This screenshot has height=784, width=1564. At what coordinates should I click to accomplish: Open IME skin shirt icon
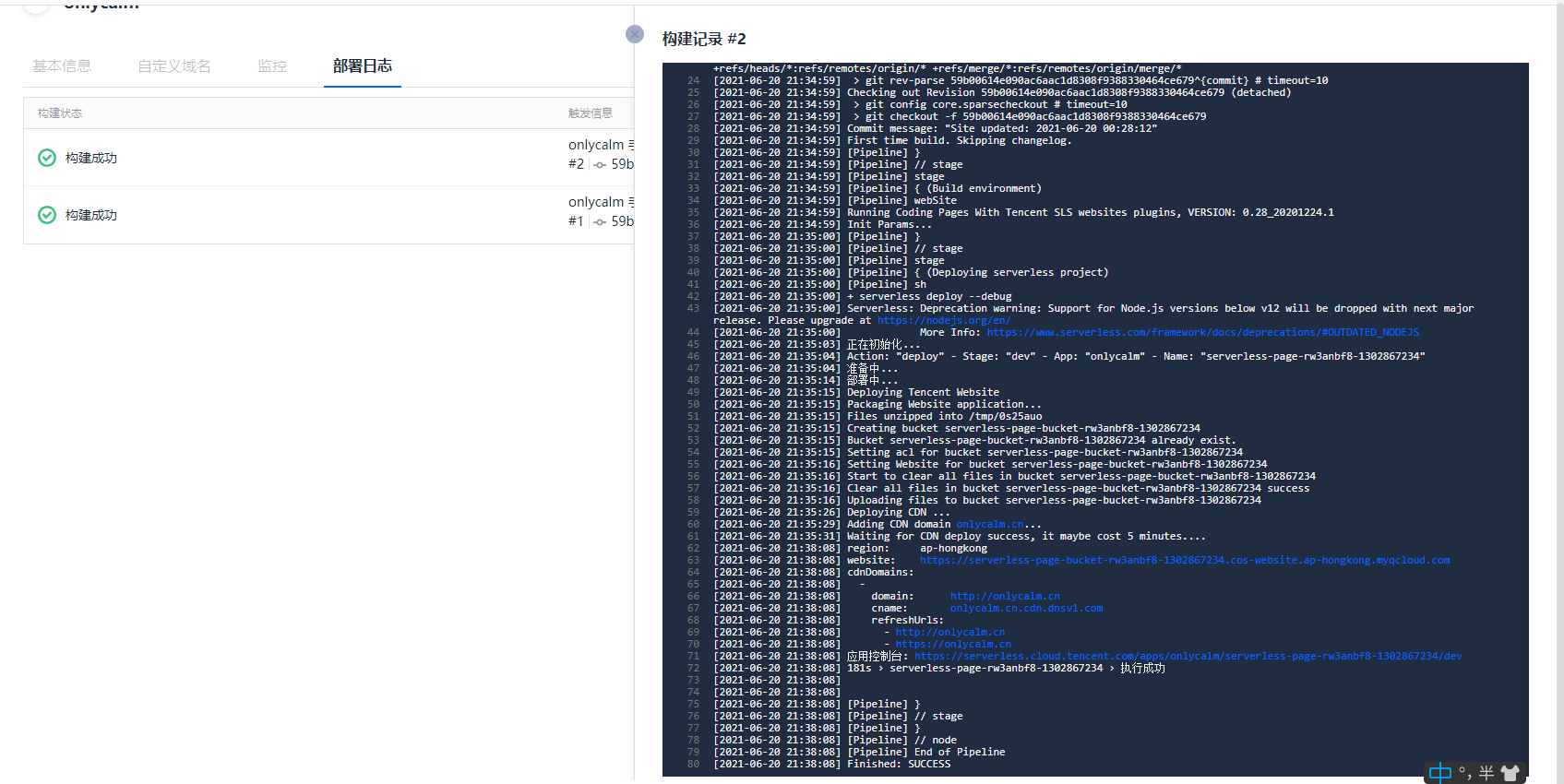[x=1510, y=773]
